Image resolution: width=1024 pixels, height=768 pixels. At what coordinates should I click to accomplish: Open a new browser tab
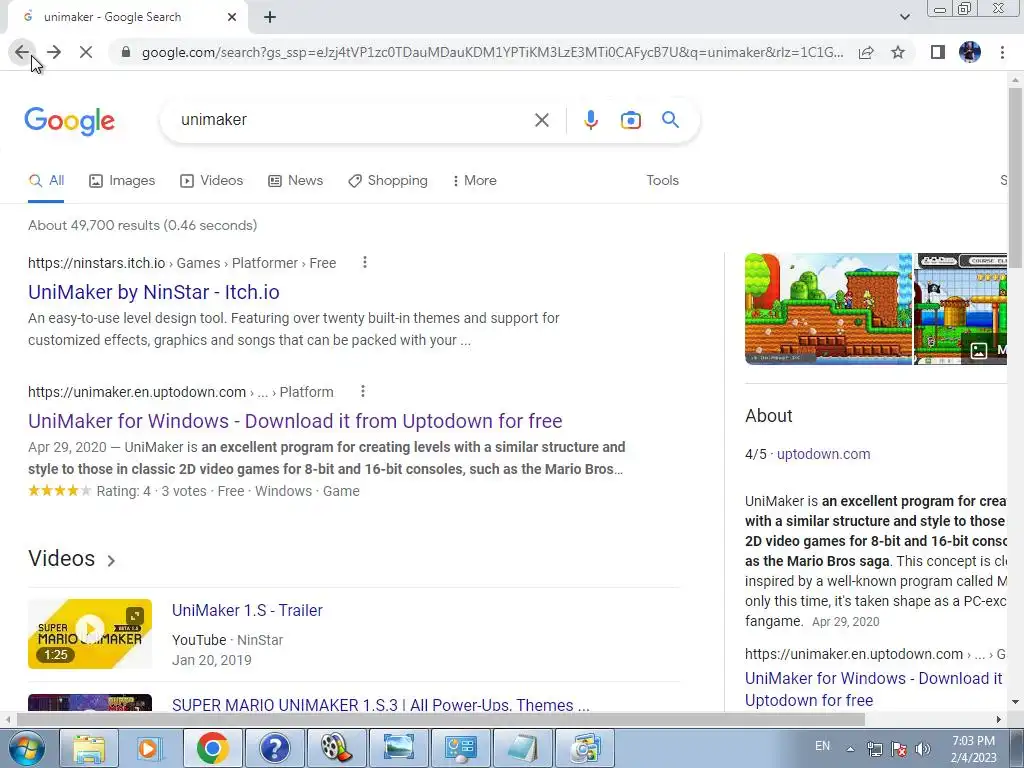click(270, 17)
